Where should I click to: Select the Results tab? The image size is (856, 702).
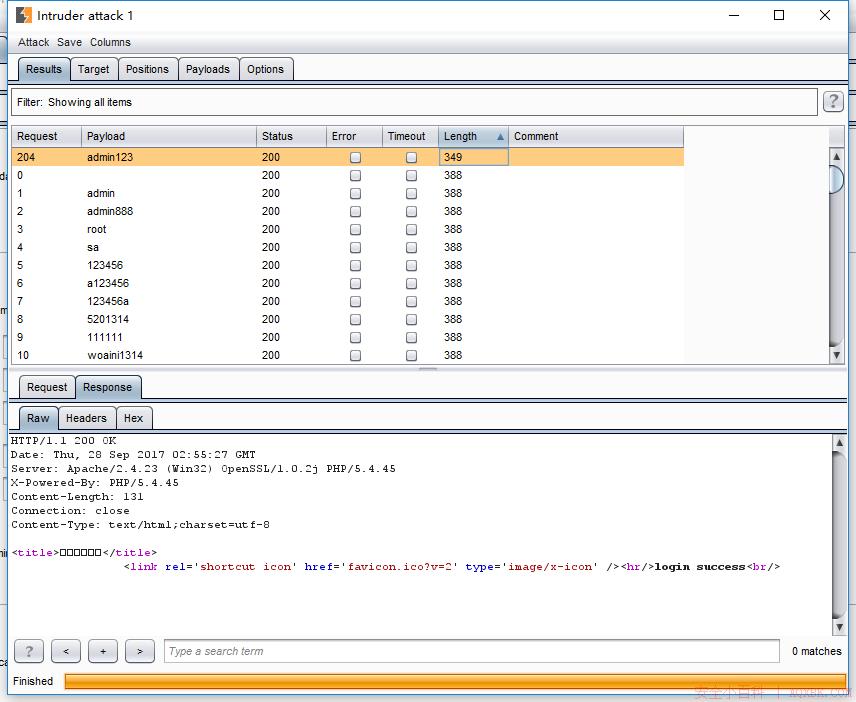[44, 69]
